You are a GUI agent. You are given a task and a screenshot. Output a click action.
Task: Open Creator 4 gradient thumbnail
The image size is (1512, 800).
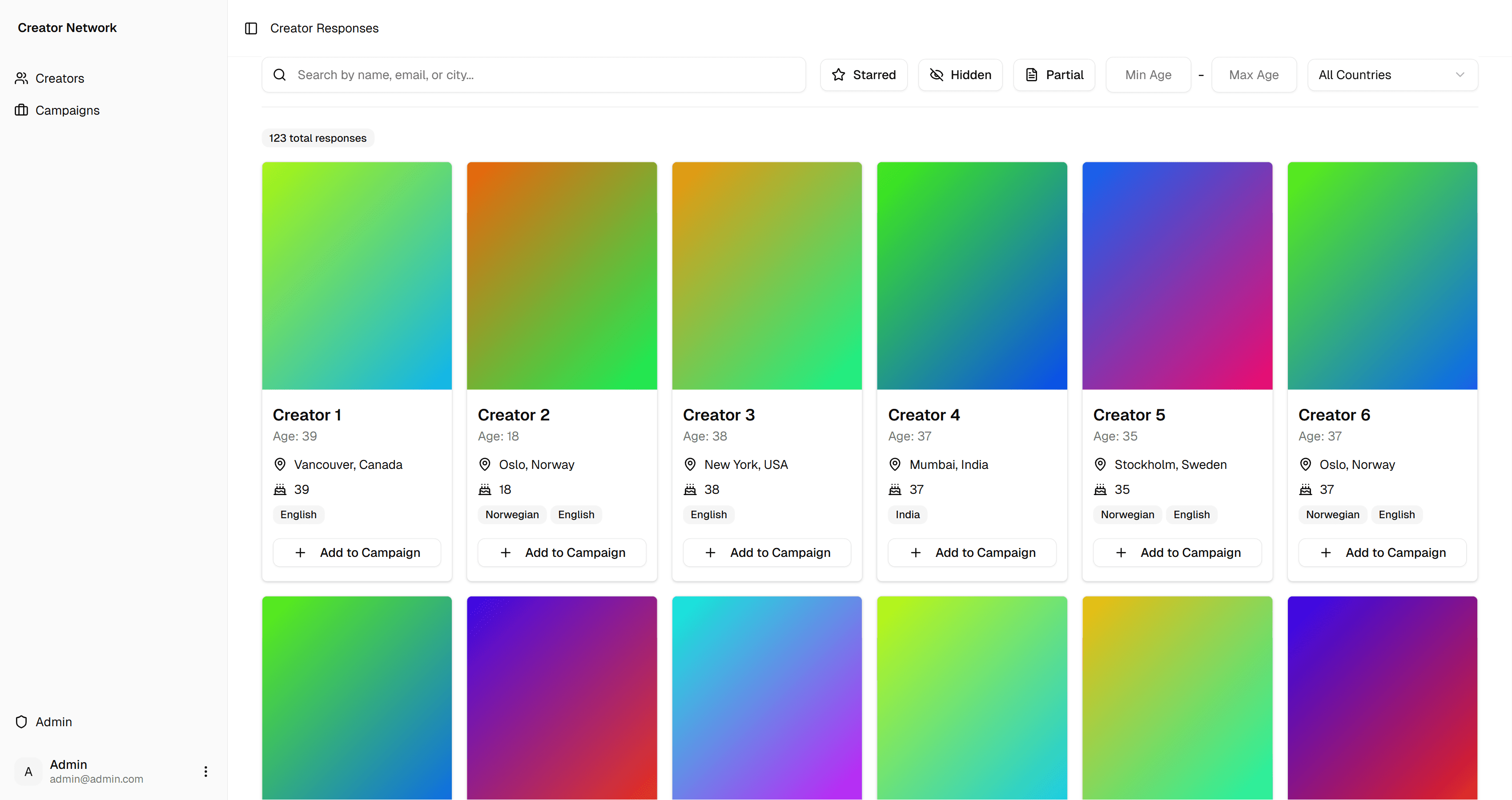tap(971, 276)
